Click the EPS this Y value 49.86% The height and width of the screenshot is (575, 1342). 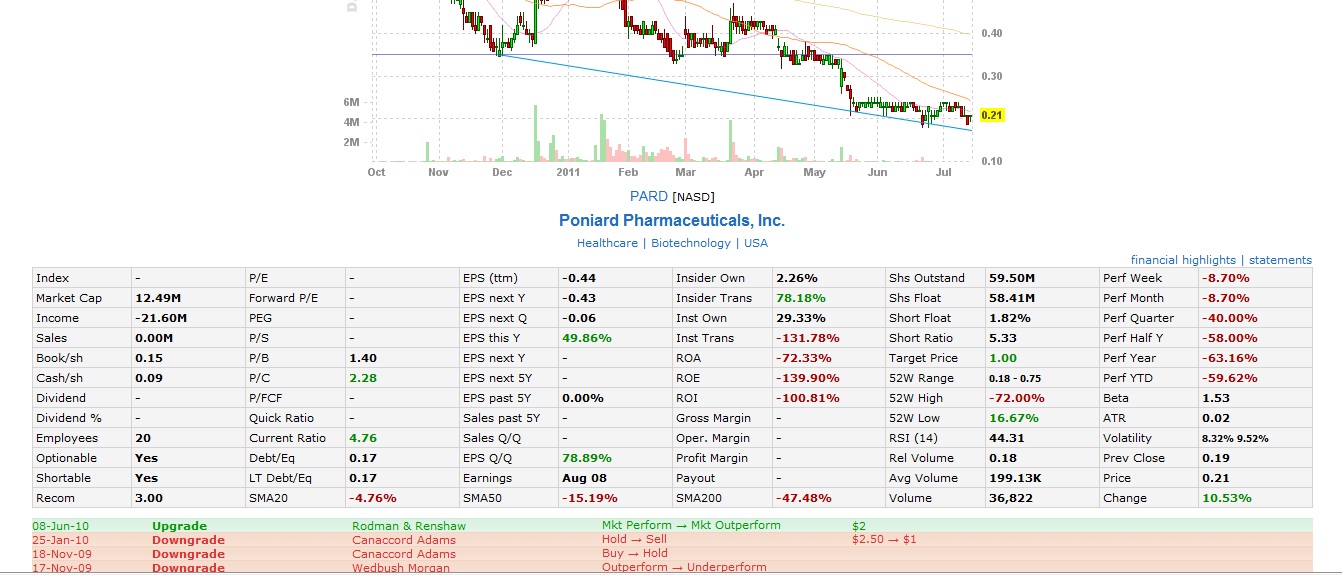(586, 338)
